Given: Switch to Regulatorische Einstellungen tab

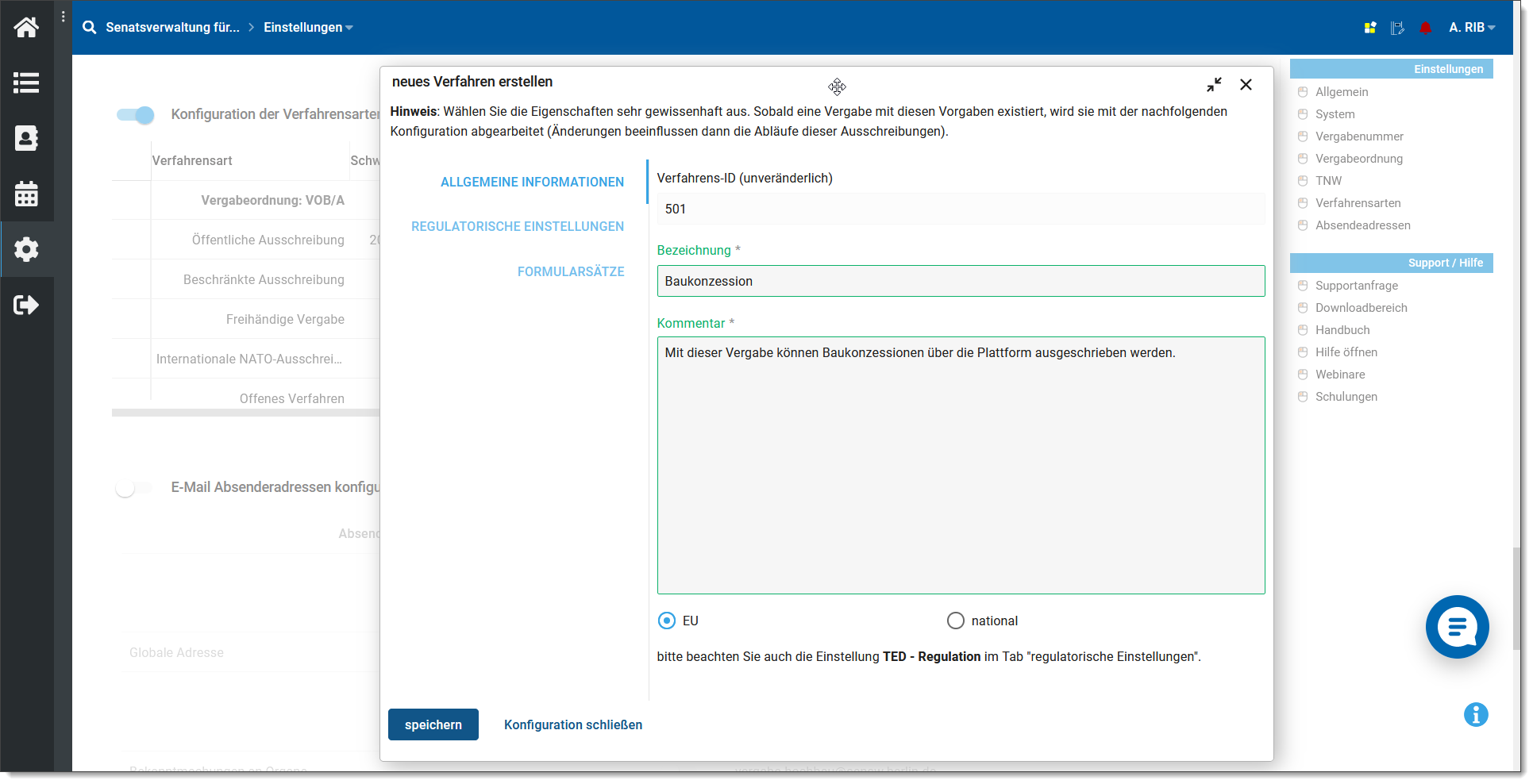Looking at the screenshot, I should click(x=518, y=226).
